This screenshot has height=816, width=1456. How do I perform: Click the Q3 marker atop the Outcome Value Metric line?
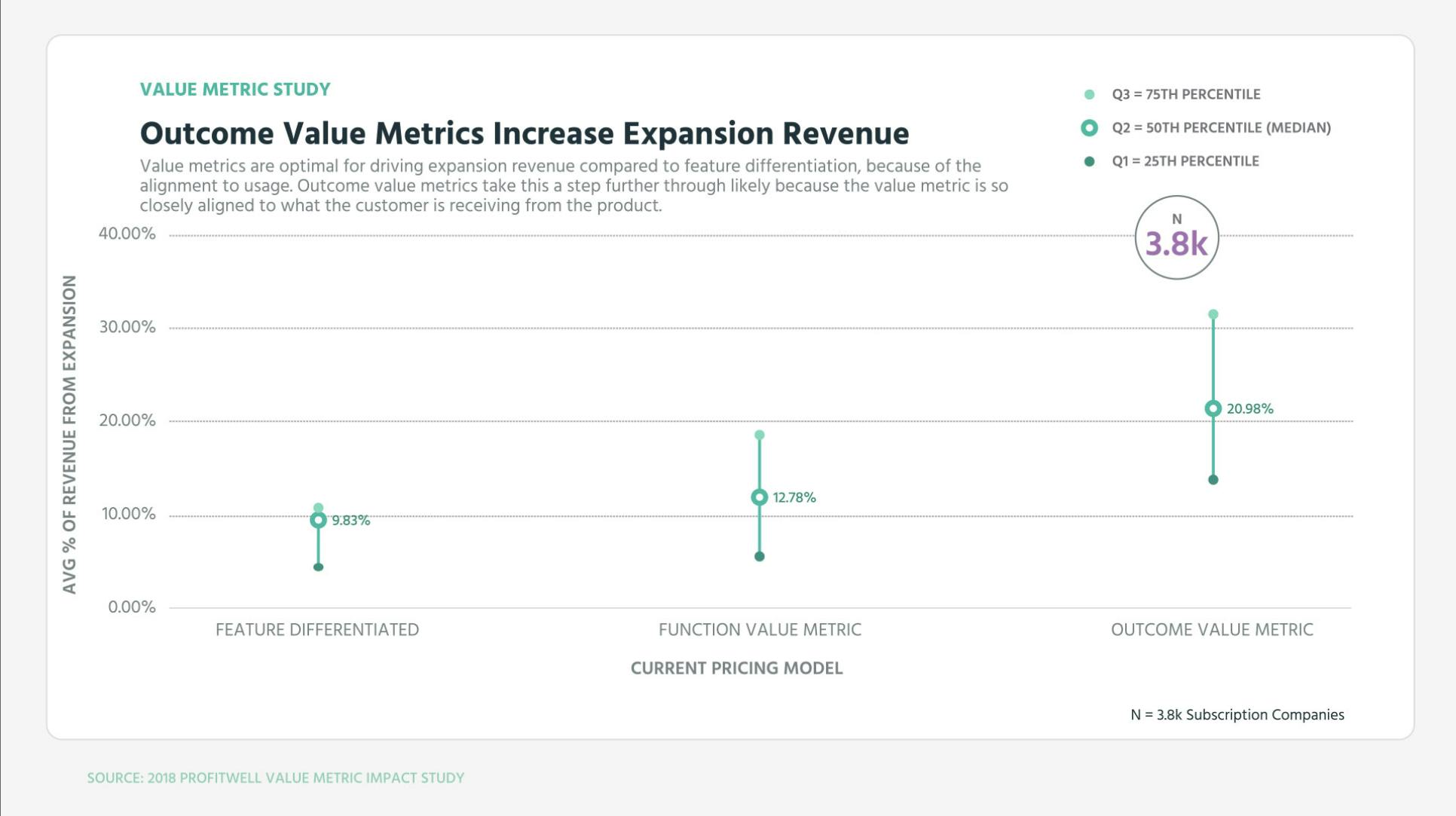[x=1213, y=313]
